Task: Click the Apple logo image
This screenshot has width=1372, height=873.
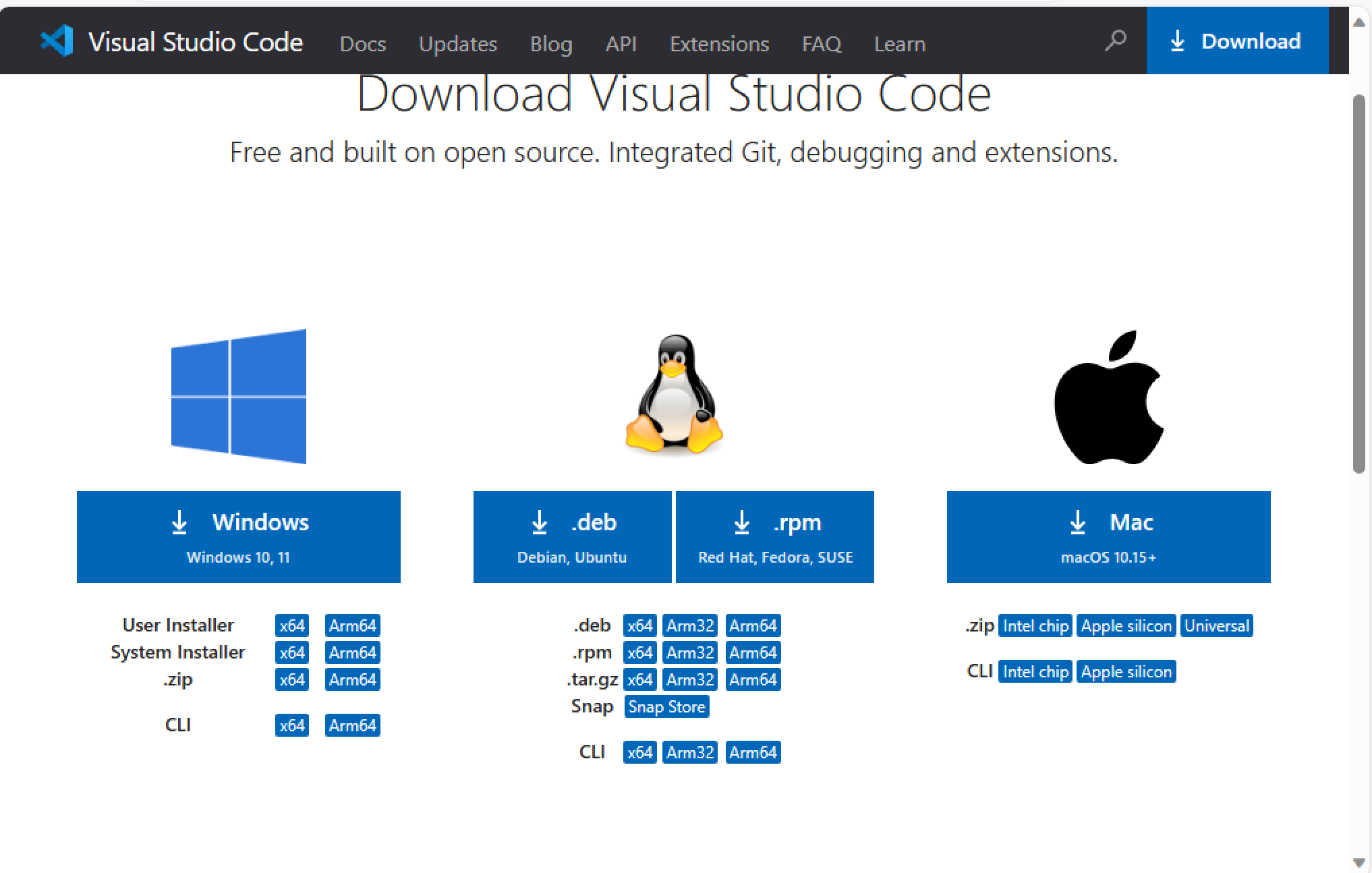Action: (1109, 397)
